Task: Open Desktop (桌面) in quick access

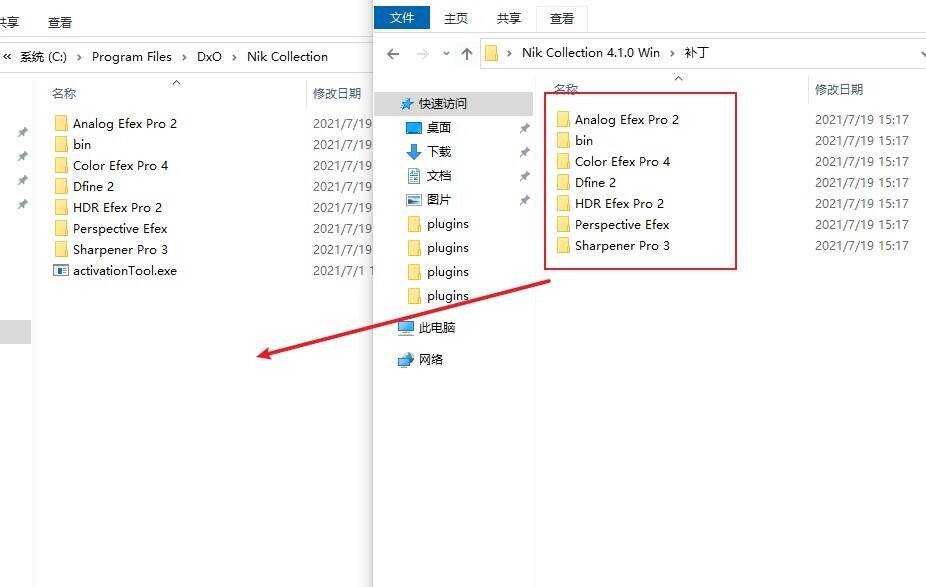Action: point(438,128)
